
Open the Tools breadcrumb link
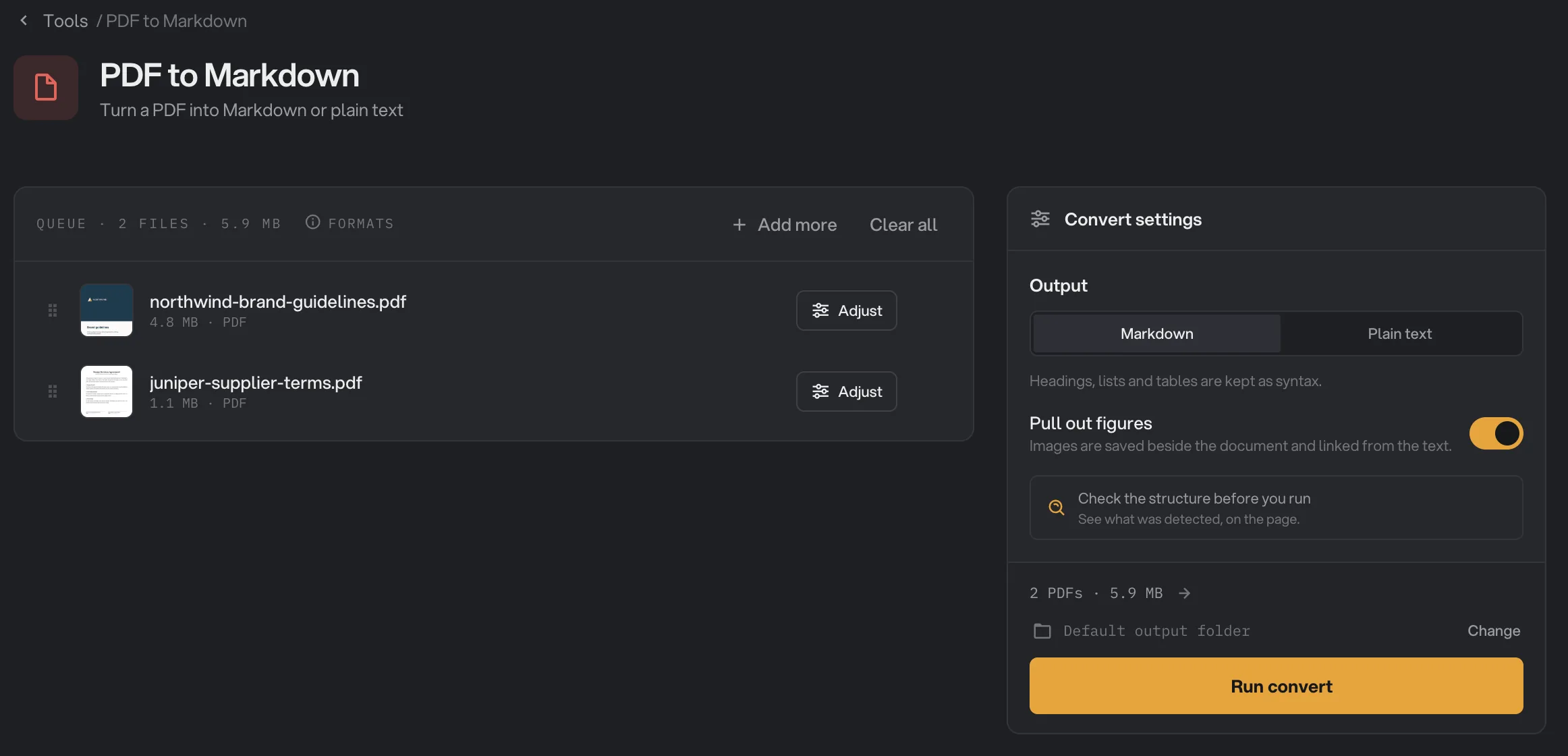click(x=65, y=21)
